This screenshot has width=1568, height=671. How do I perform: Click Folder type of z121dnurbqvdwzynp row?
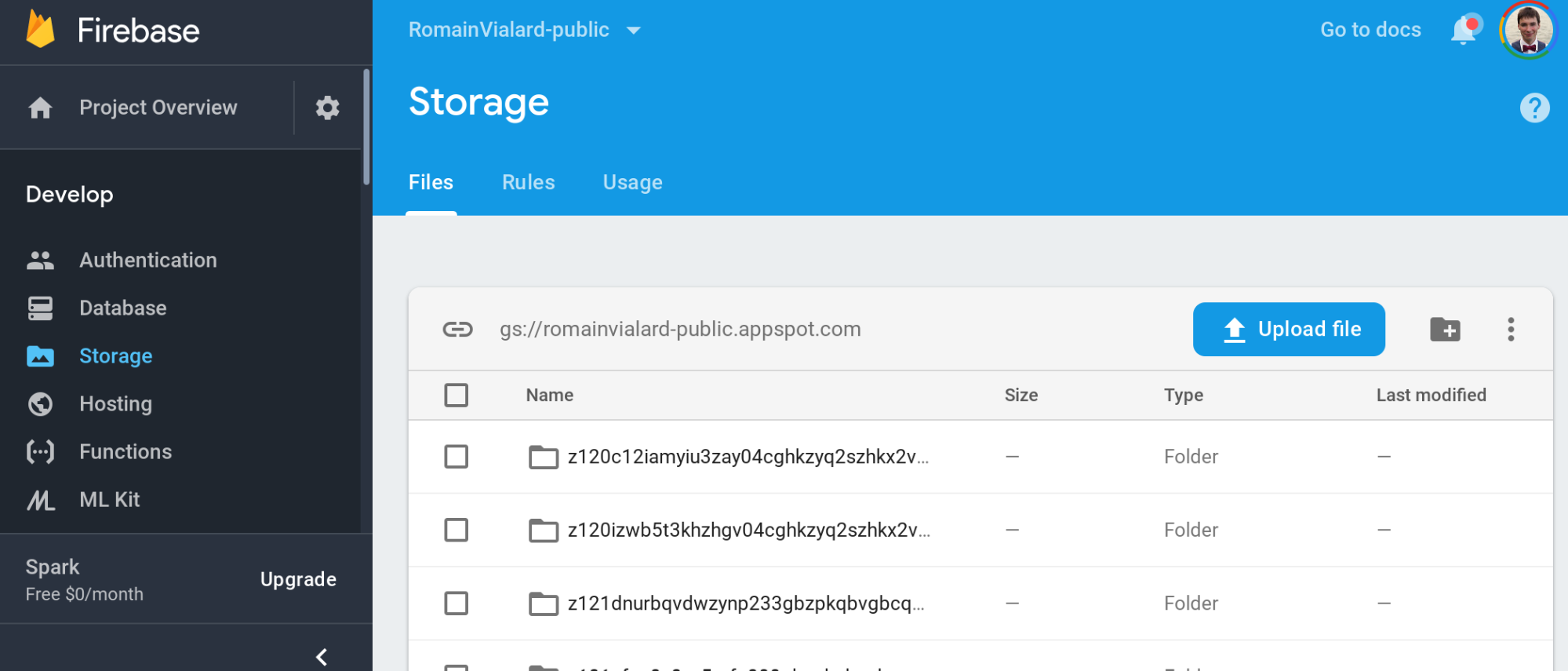point(1191,604)
